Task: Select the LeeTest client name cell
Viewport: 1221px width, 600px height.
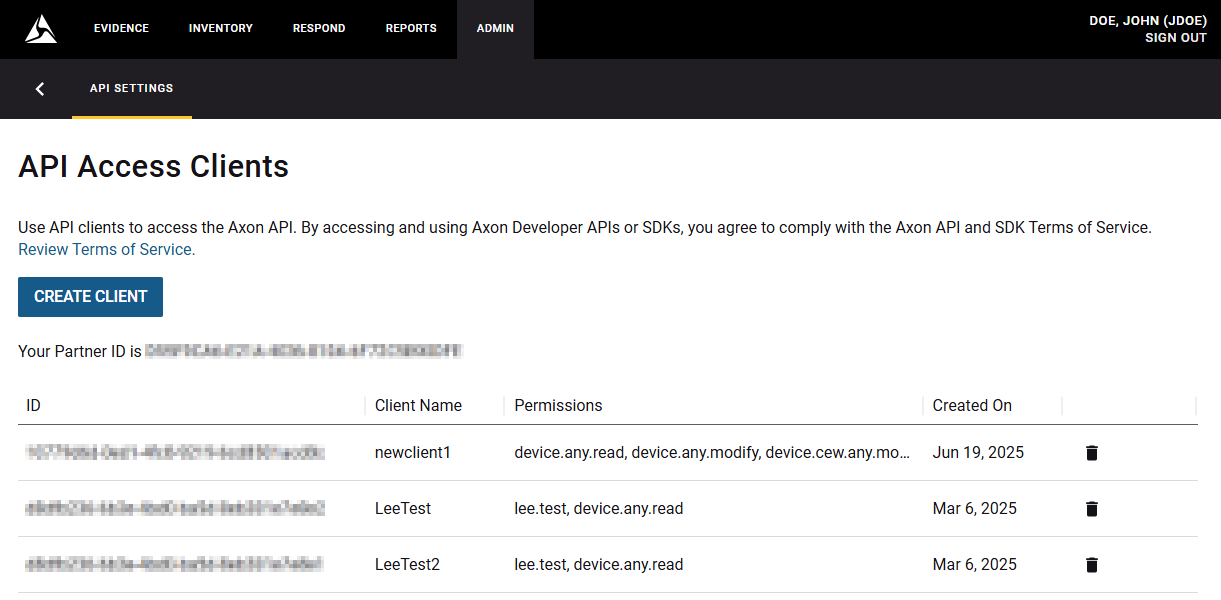Action: click(x=403, y=509)
